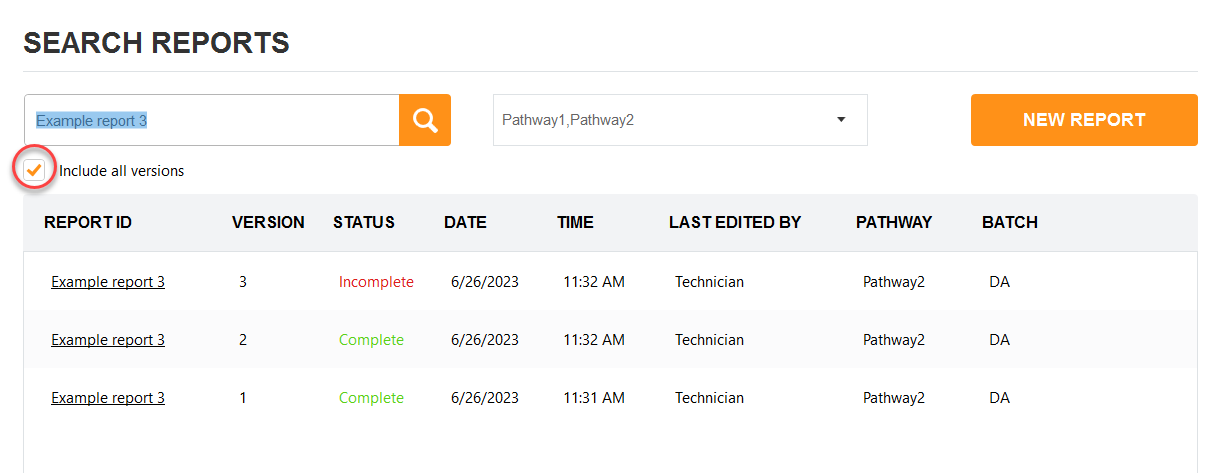
Task: Click into the Example report 3 search field
Action: [212, 120]
